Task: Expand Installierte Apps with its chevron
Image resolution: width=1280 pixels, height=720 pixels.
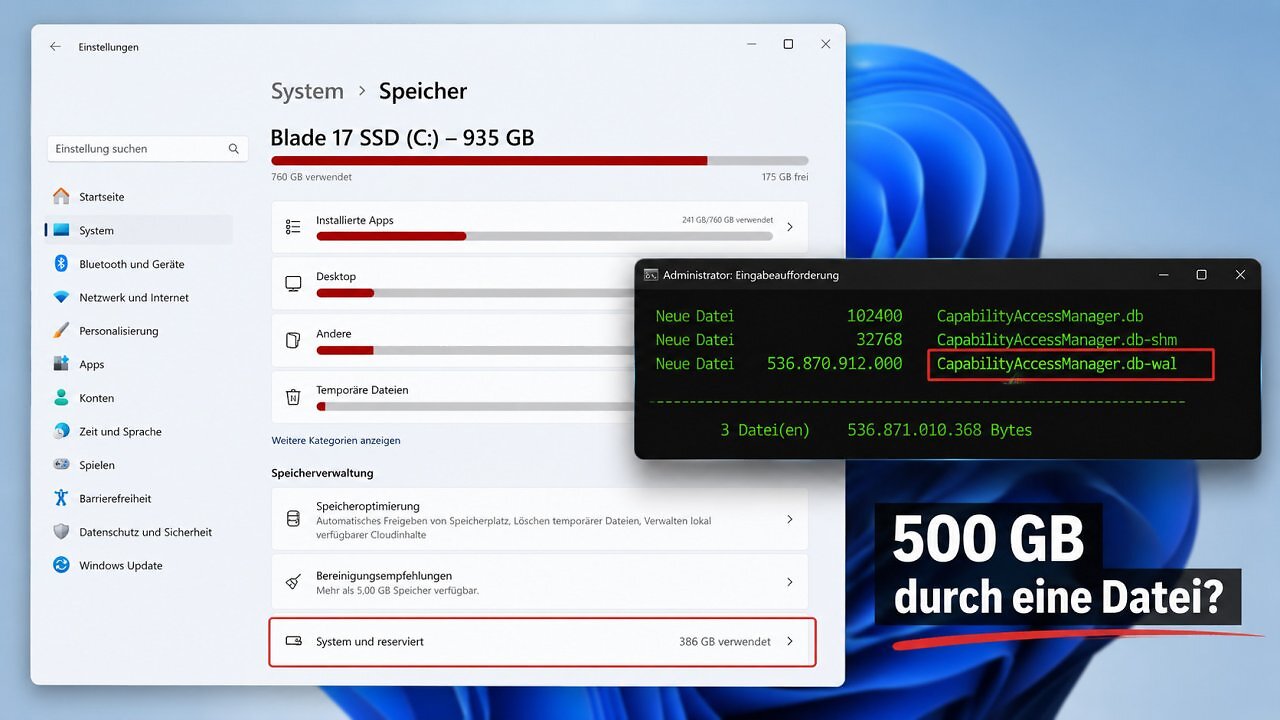Action: (x=790, y=227)
